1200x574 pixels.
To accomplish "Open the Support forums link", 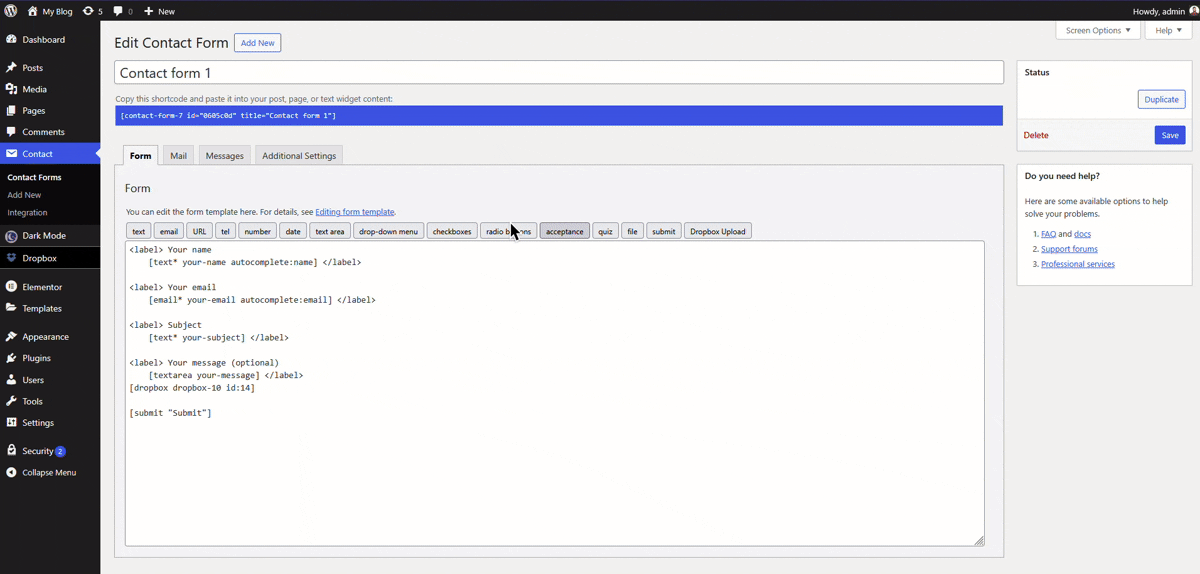I will coord(1069,249).
